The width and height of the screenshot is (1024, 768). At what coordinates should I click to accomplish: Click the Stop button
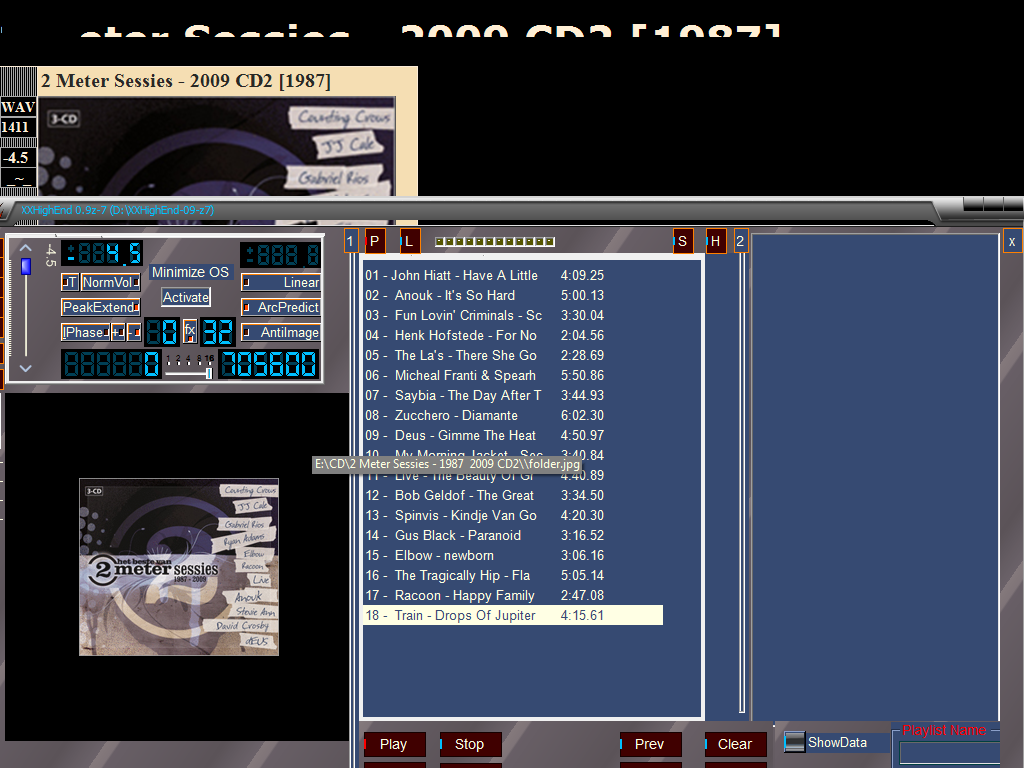470,744
